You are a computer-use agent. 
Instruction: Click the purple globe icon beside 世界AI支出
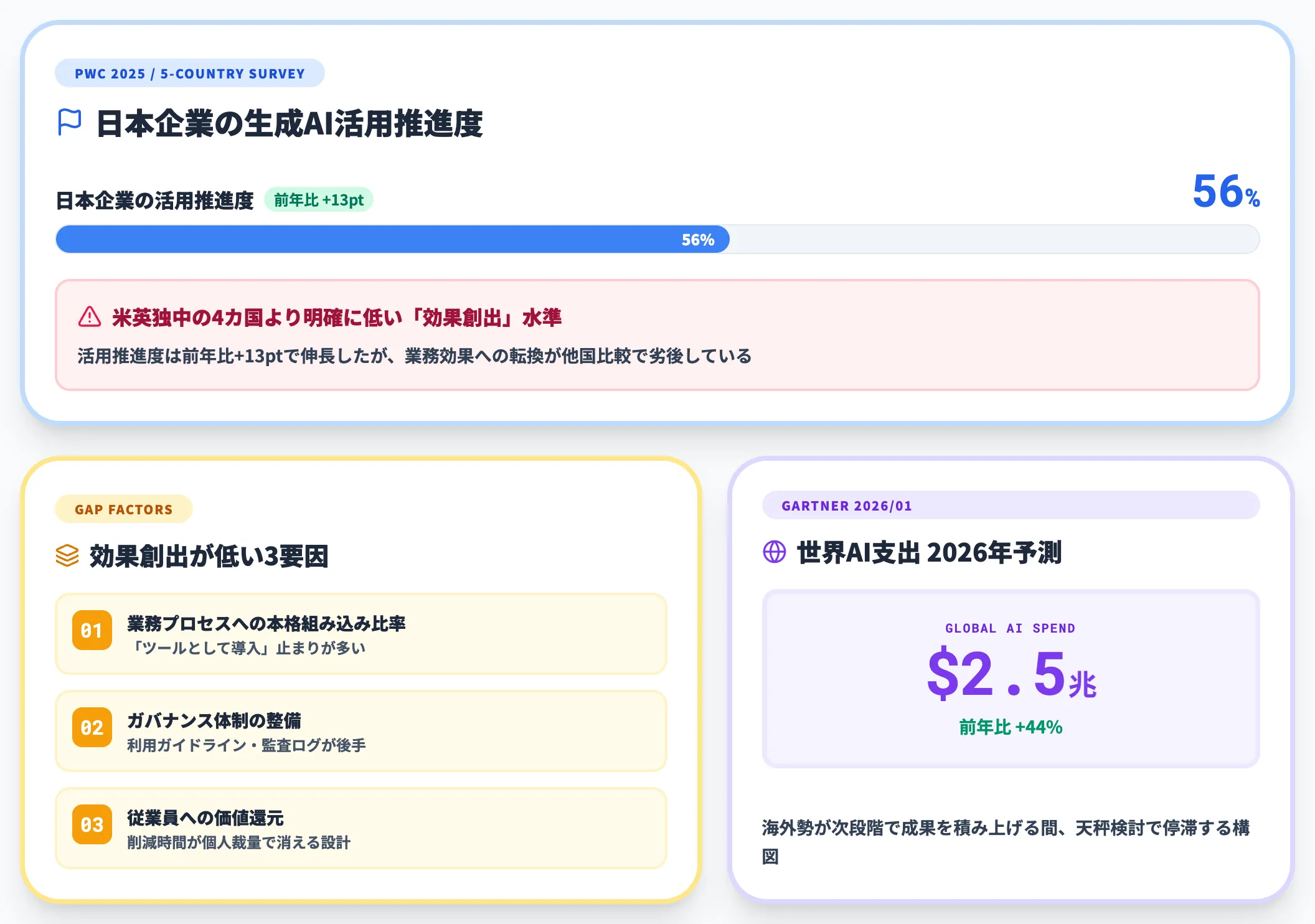(775, 552)
